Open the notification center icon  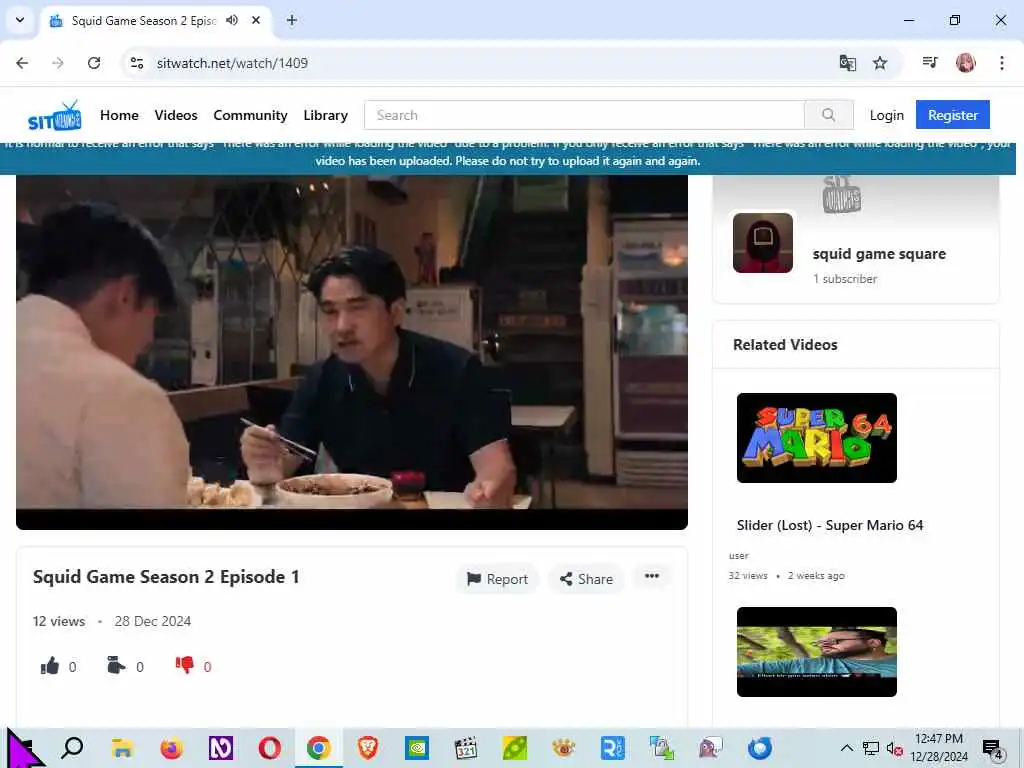[x=993, y=748]
